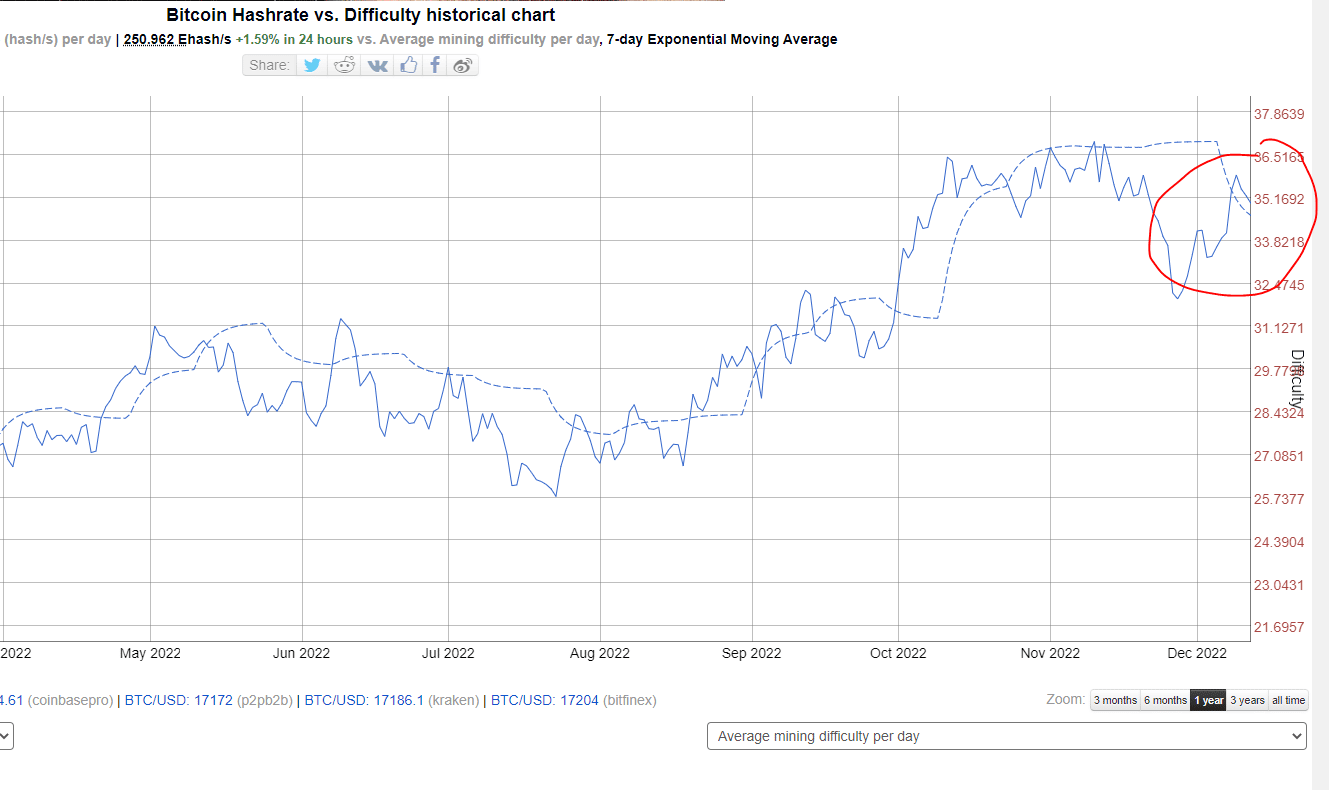Open BTC/USD 17204 bitfinex price link

point(544,700)
